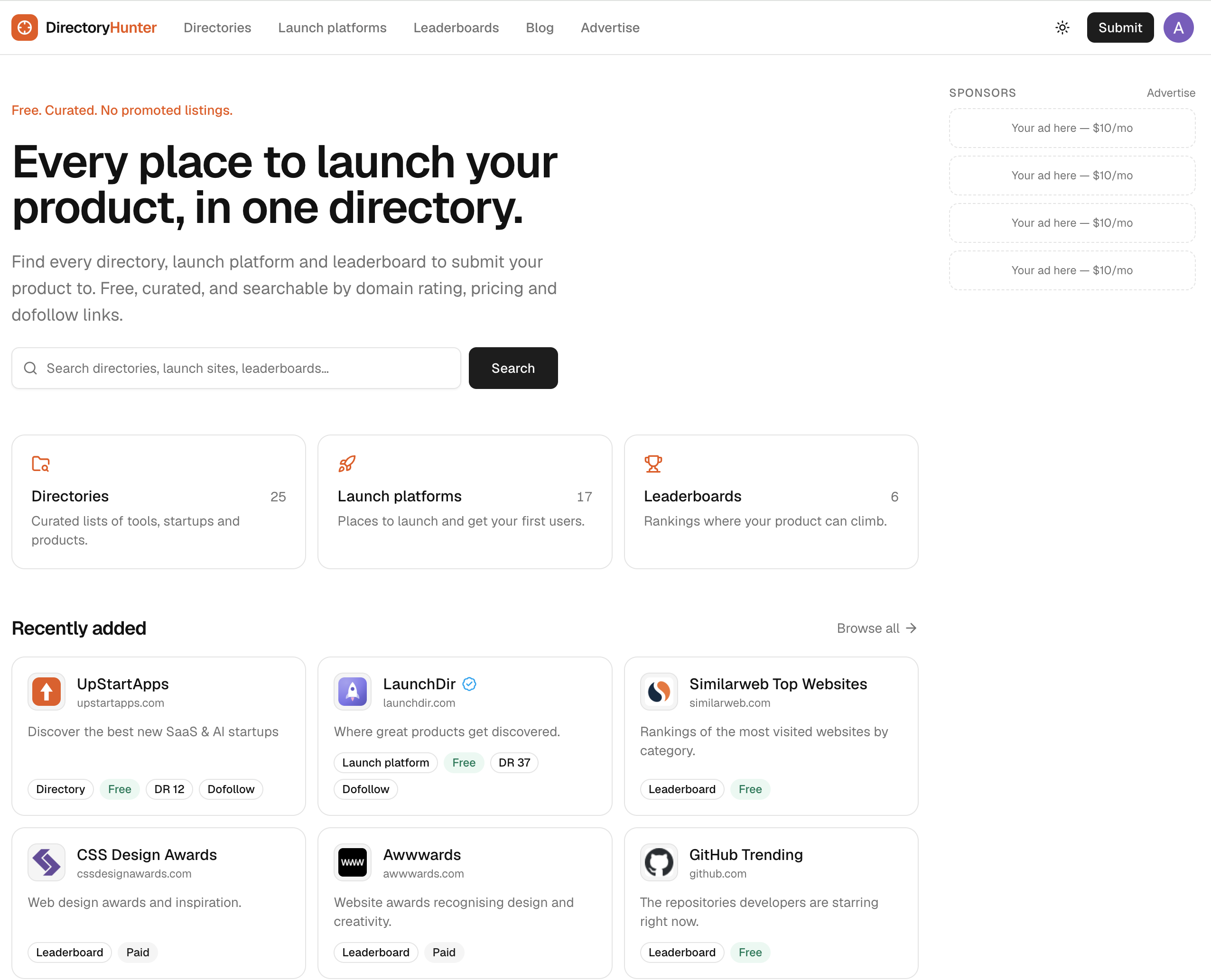Toggle the light/dark theme sun icon
This screenshot has width=1211, height=980.
click(1062, 27)
